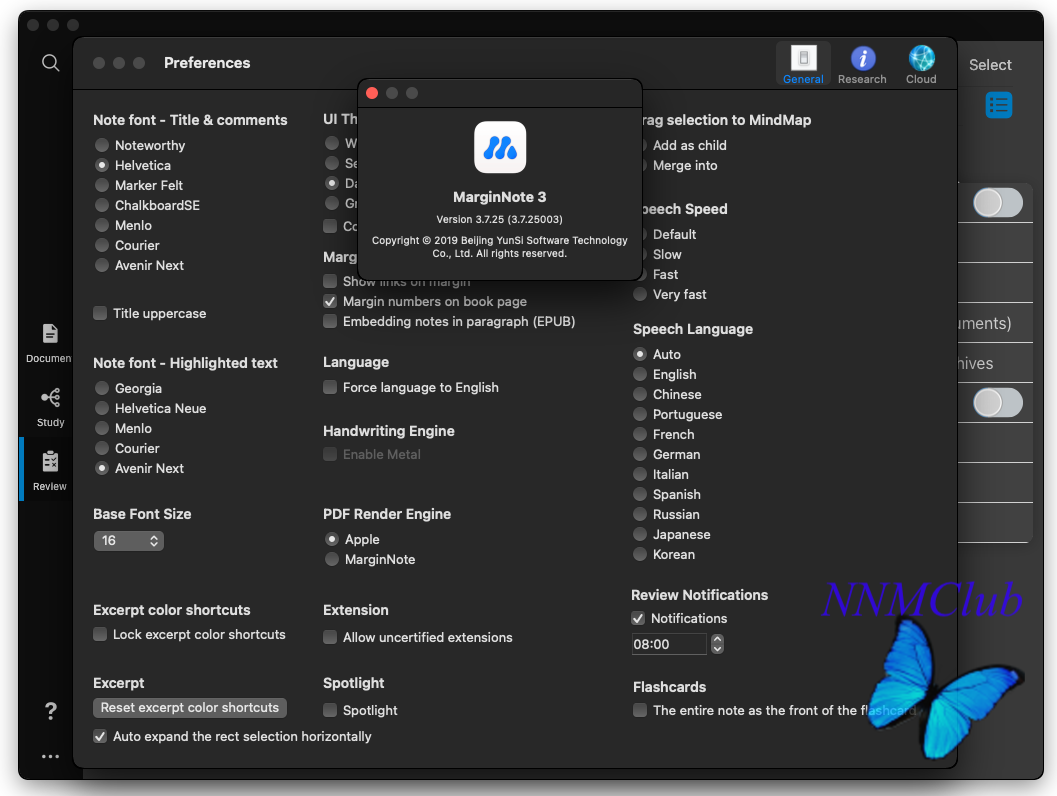Set speech speed to Default
This screenshot has width=1057, height=796.
click(674, 235)
